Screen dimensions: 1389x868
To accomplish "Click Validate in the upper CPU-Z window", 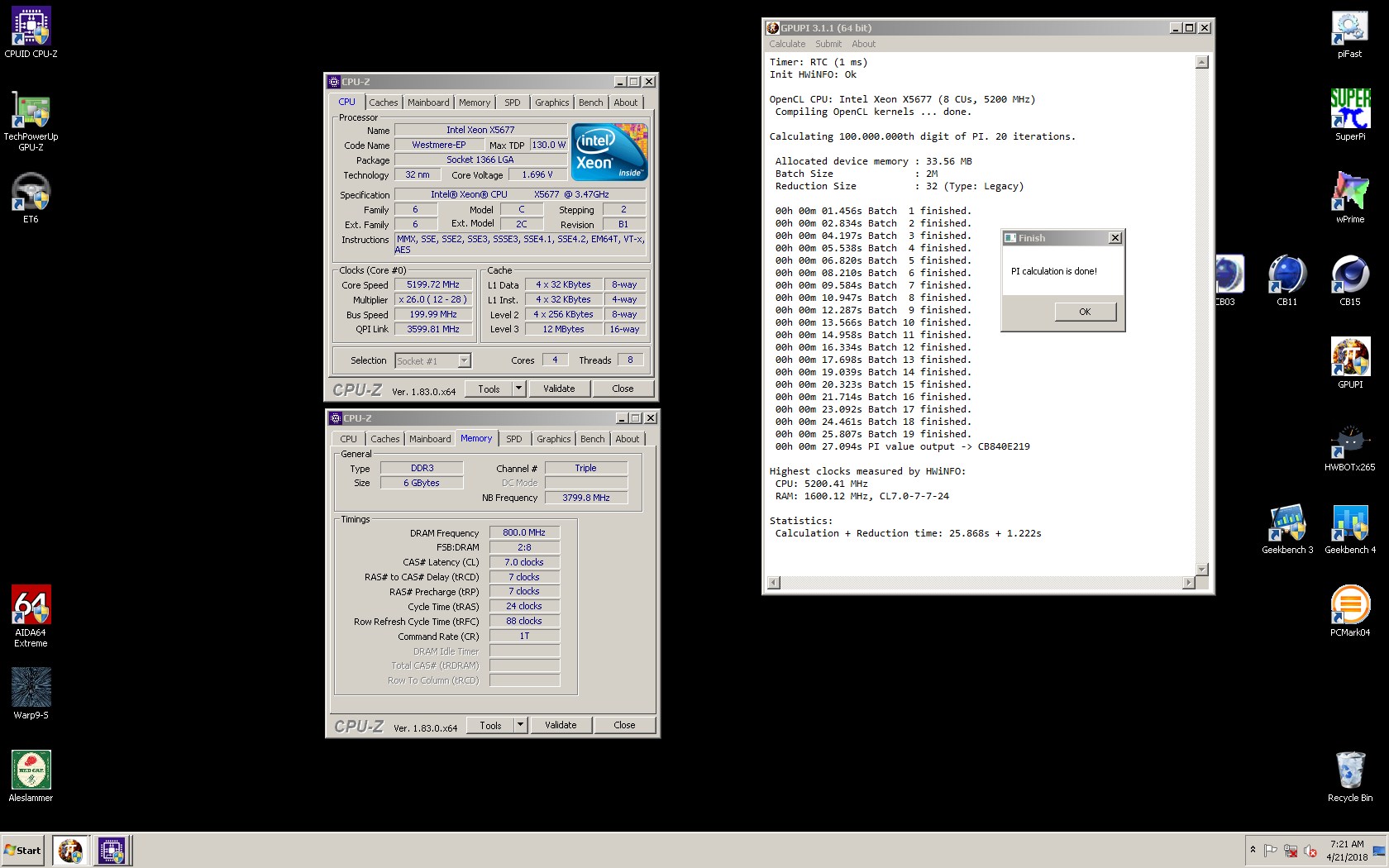I will click(x=559, y=389).
